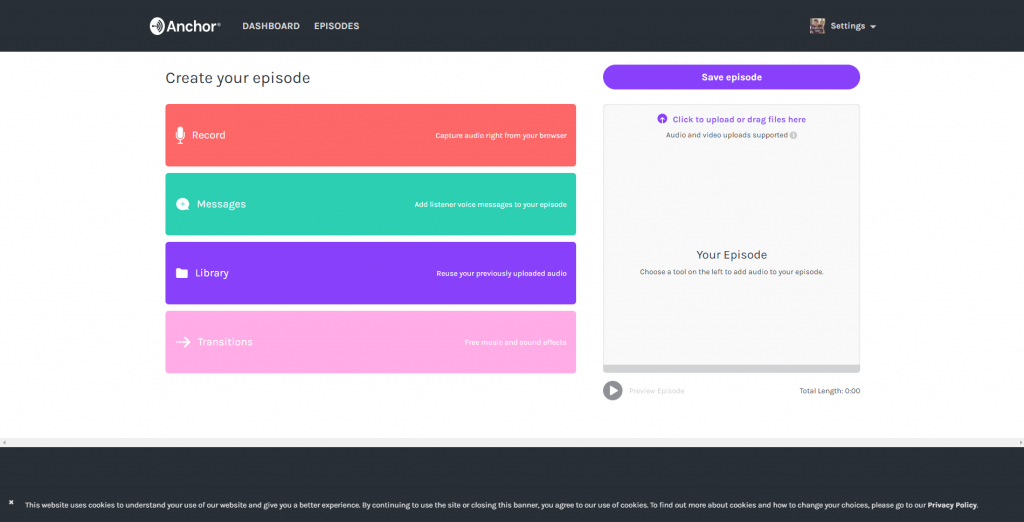Click the horizontal scrollbar right arrow
This screenshot has width=1024, height=522.
point(1019,442)
